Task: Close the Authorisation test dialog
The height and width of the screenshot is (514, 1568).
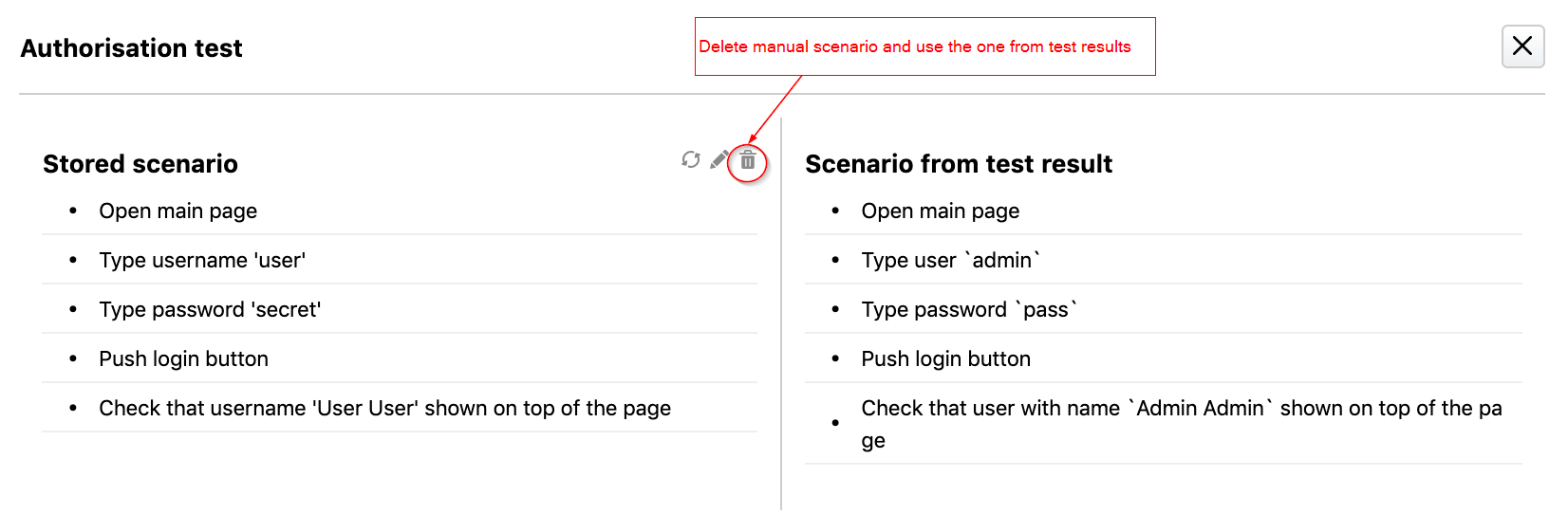Action: [1522, 46]
